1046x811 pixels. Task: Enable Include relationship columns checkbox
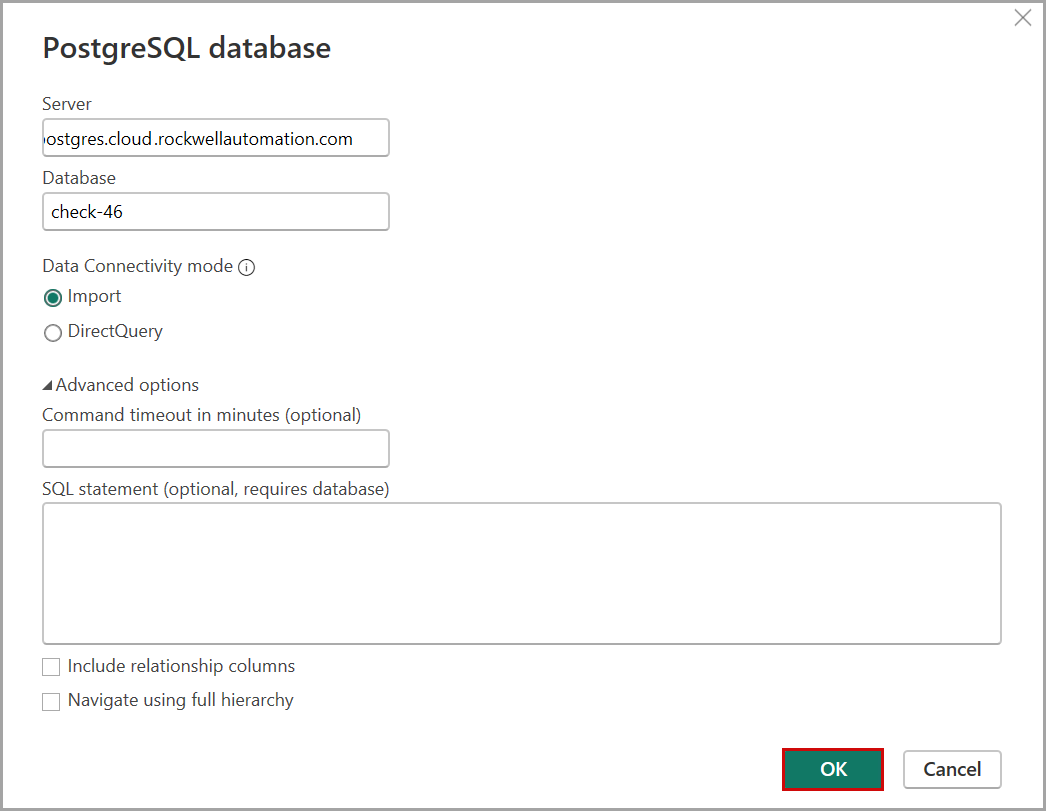pos(51,667)
